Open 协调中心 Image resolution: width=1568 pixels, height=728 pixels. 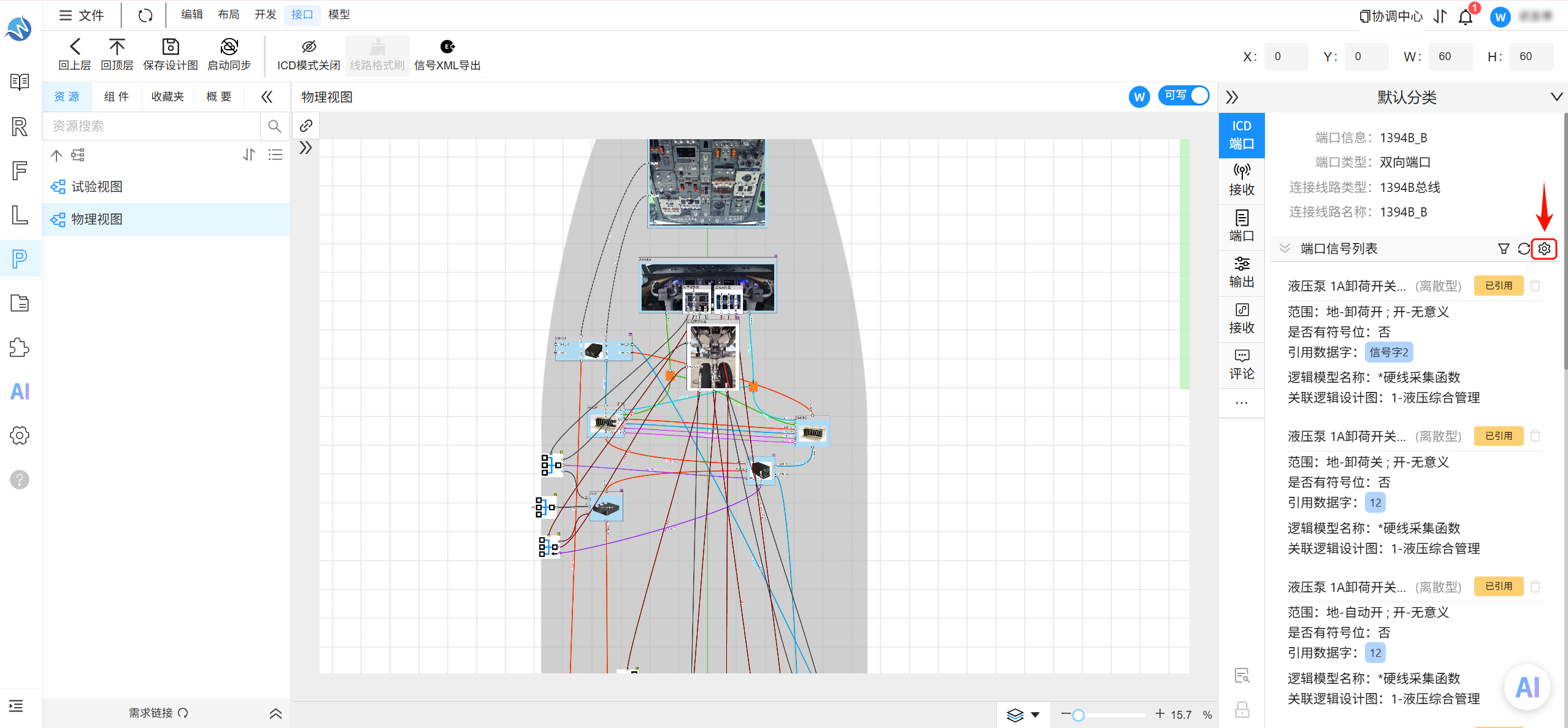tap(1391, 17)
